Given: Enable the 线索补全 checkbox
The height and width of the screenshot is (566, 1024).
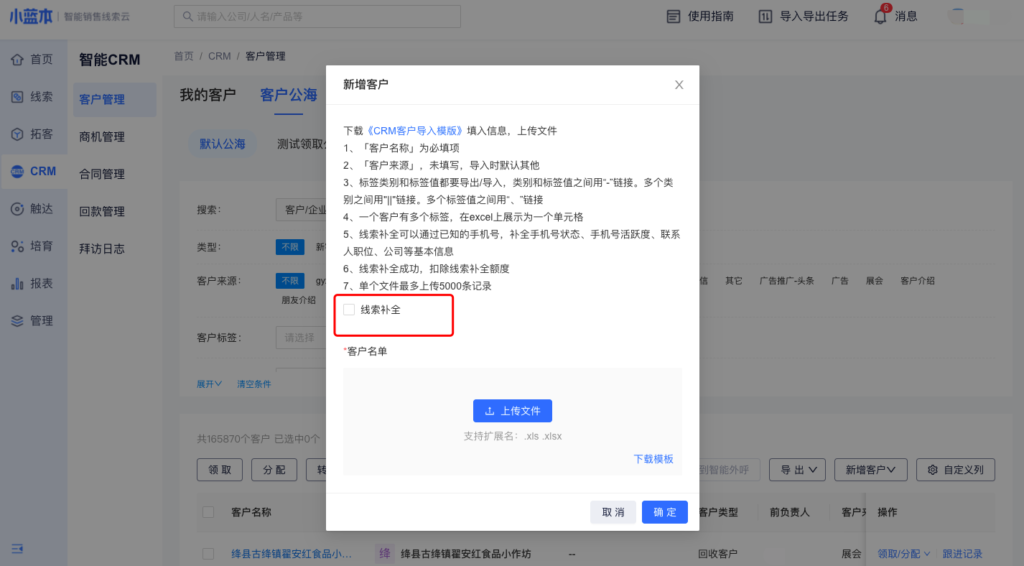Looking at the screenshot, I should pos(349,310).
